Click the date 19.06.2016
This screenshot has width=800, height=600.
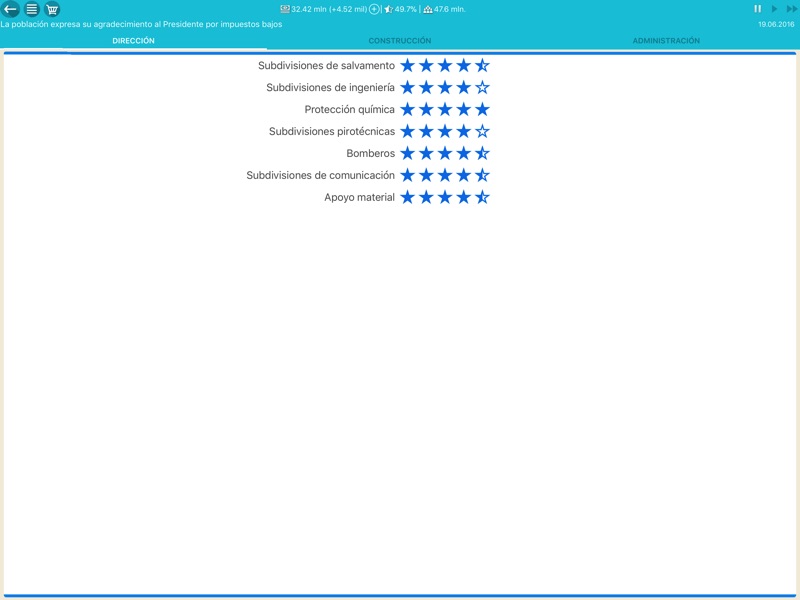coord(776,24)
